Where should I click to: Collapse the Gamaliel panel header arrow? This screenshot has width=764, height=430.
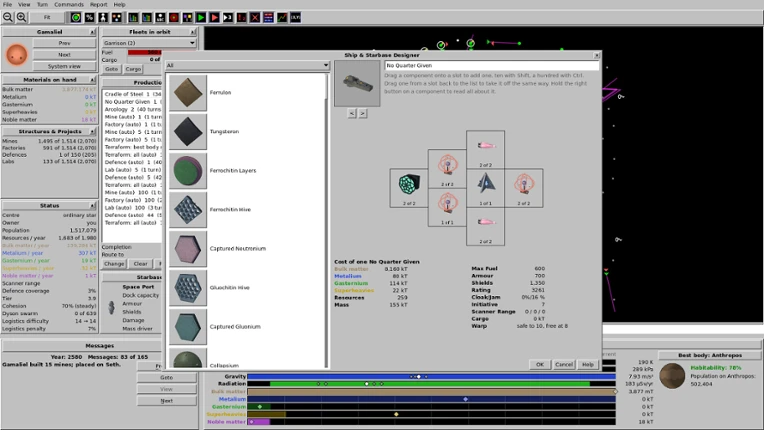(92, 32)
